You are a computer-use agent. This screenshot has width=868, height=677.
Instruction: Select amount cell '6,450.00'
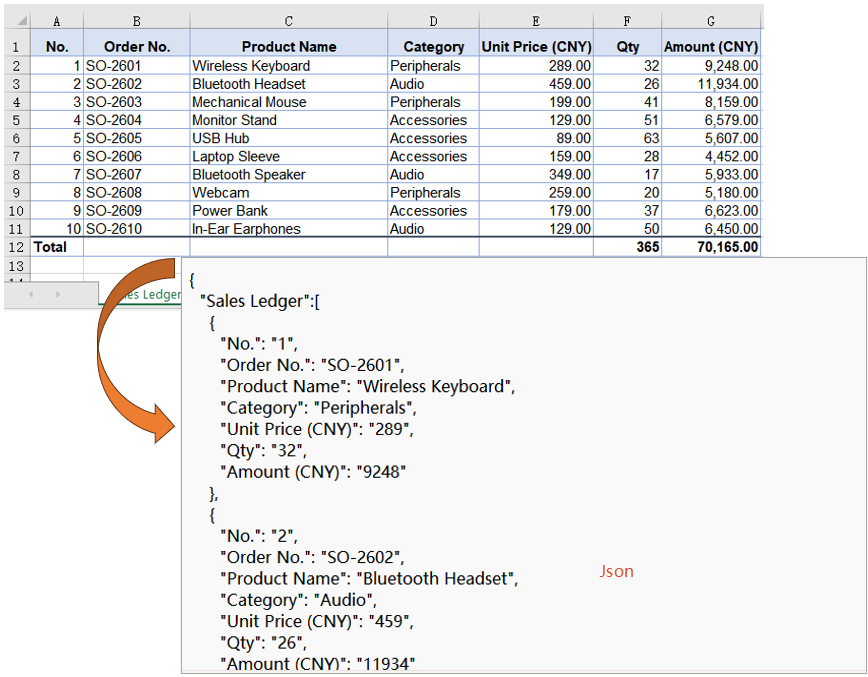click(711, 229)
